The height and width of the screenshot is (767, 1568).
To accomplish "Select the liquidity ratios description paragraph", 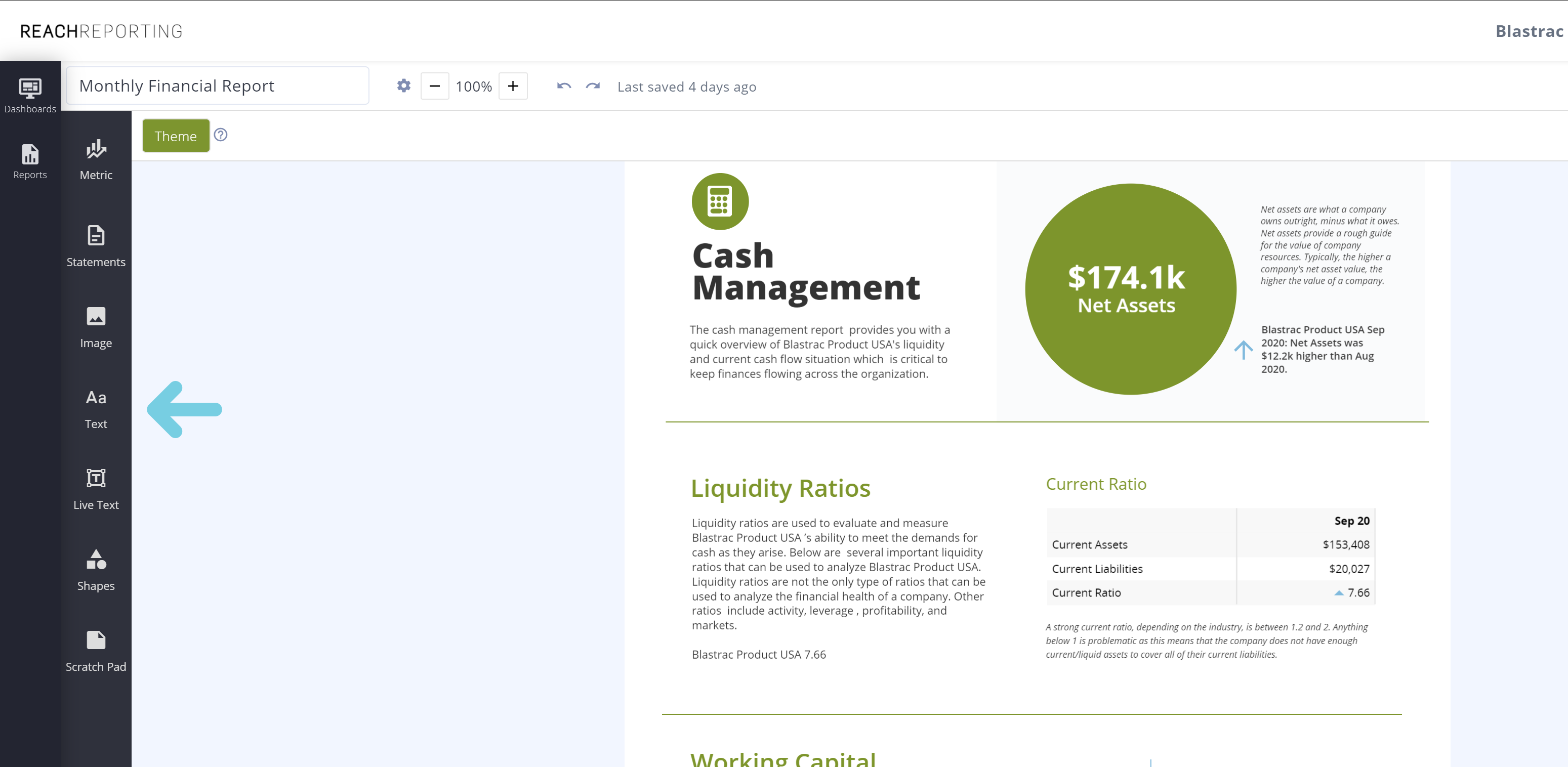I will click(838, 574).
